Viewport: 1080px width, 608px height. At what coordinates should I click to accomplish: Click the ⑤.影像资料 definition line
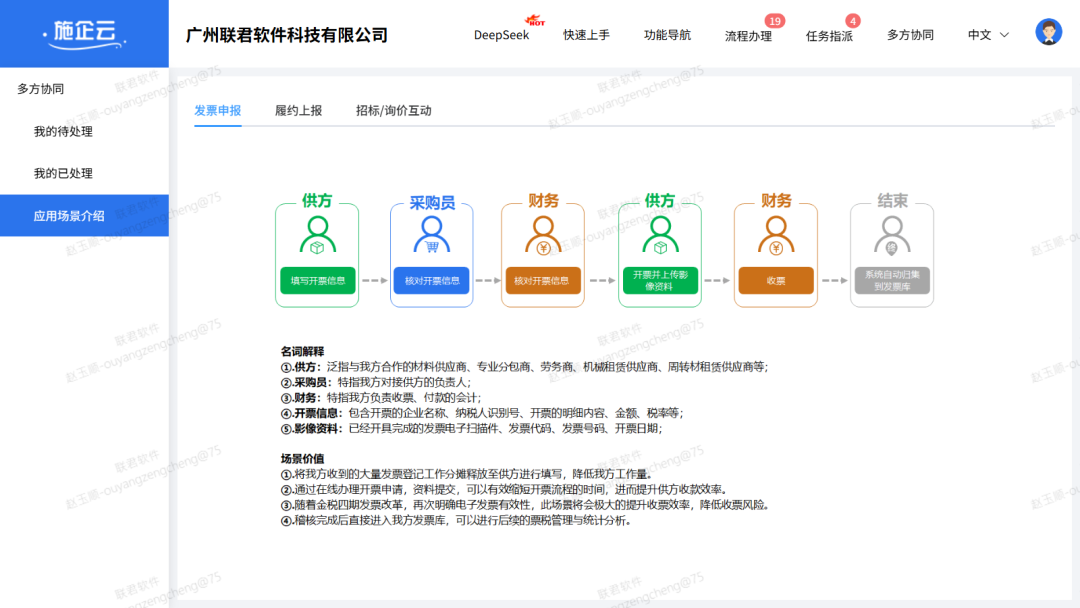(472, 428)
